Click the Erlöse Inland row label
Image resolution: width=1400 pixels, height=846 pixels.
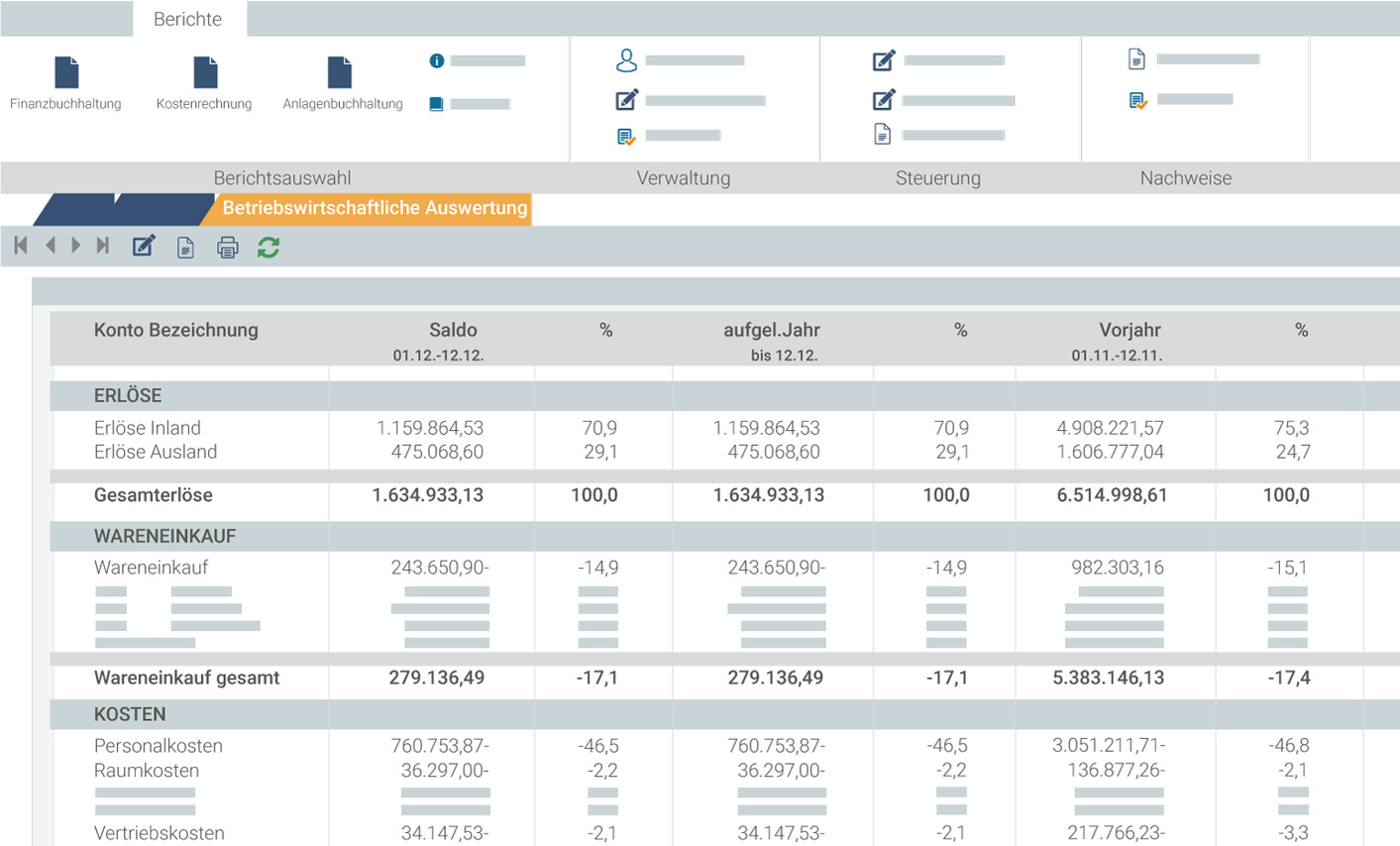pos(148,428)
